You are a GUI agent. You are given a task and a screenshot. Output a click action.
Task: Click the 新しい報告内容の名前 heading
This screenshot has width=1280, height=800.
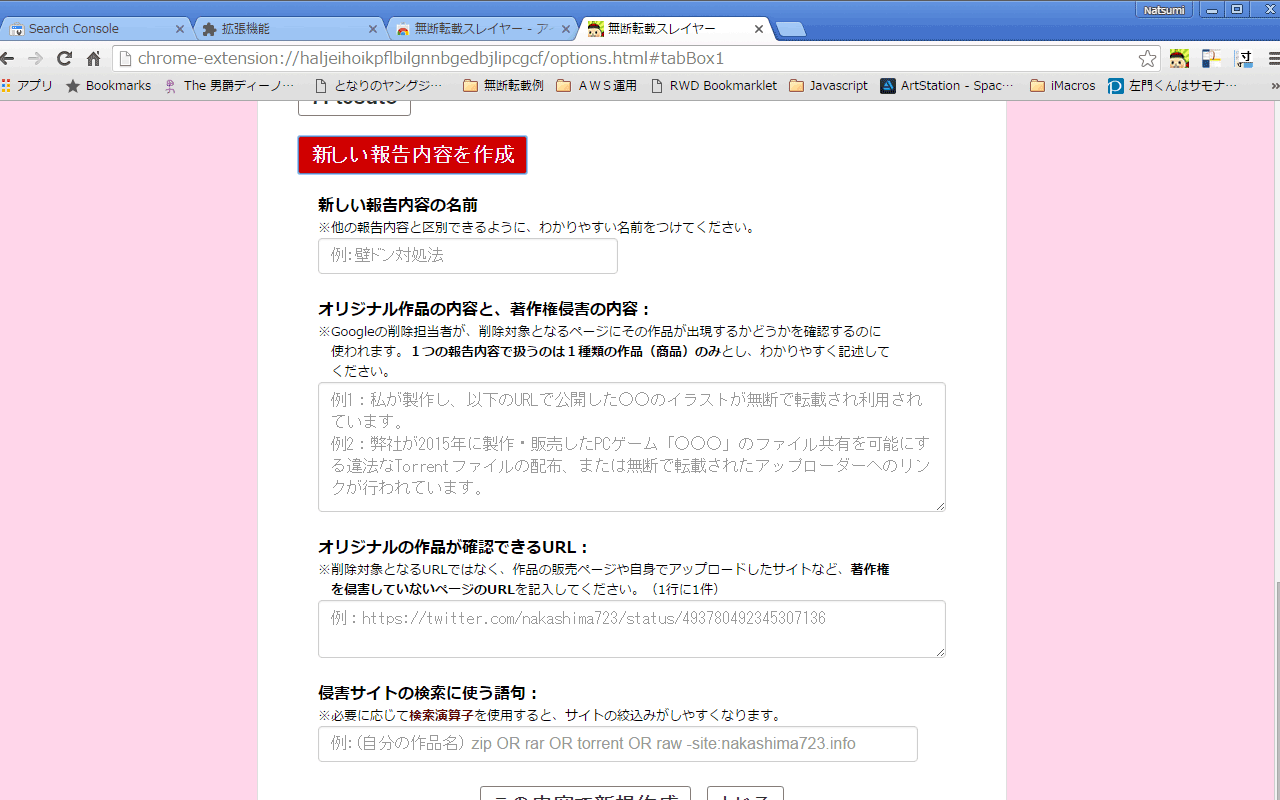398,205
